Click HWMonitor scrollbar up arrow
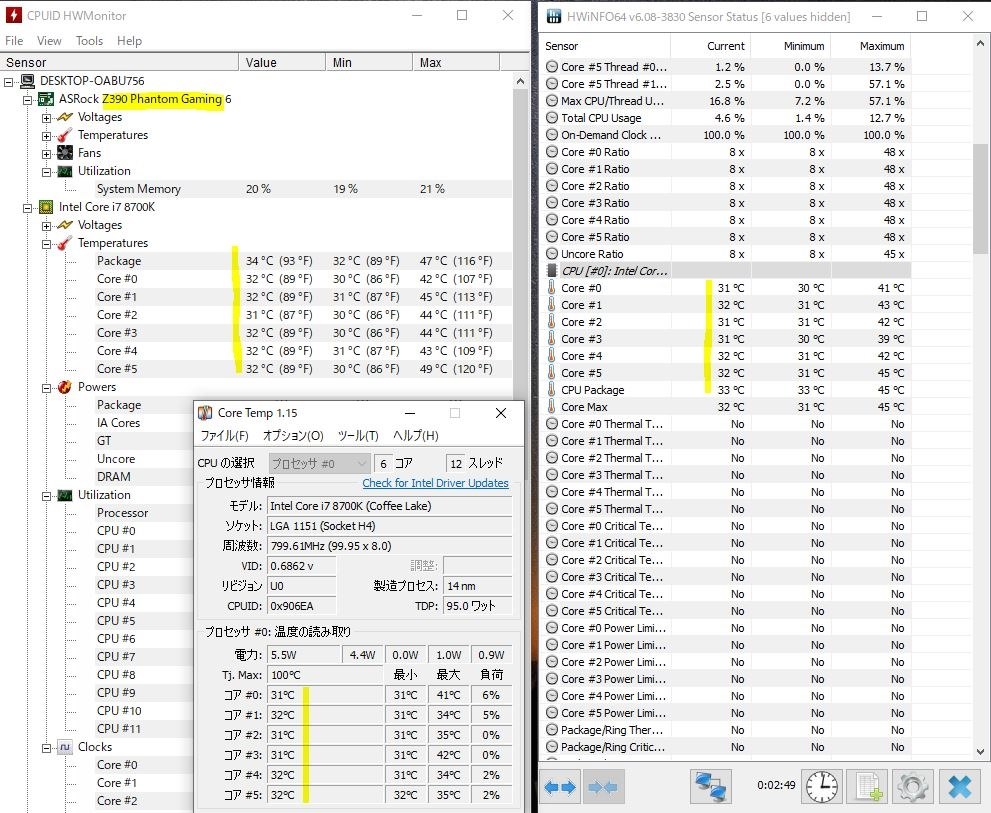Viewport: 991px width, 813px height. click(520, 81)
